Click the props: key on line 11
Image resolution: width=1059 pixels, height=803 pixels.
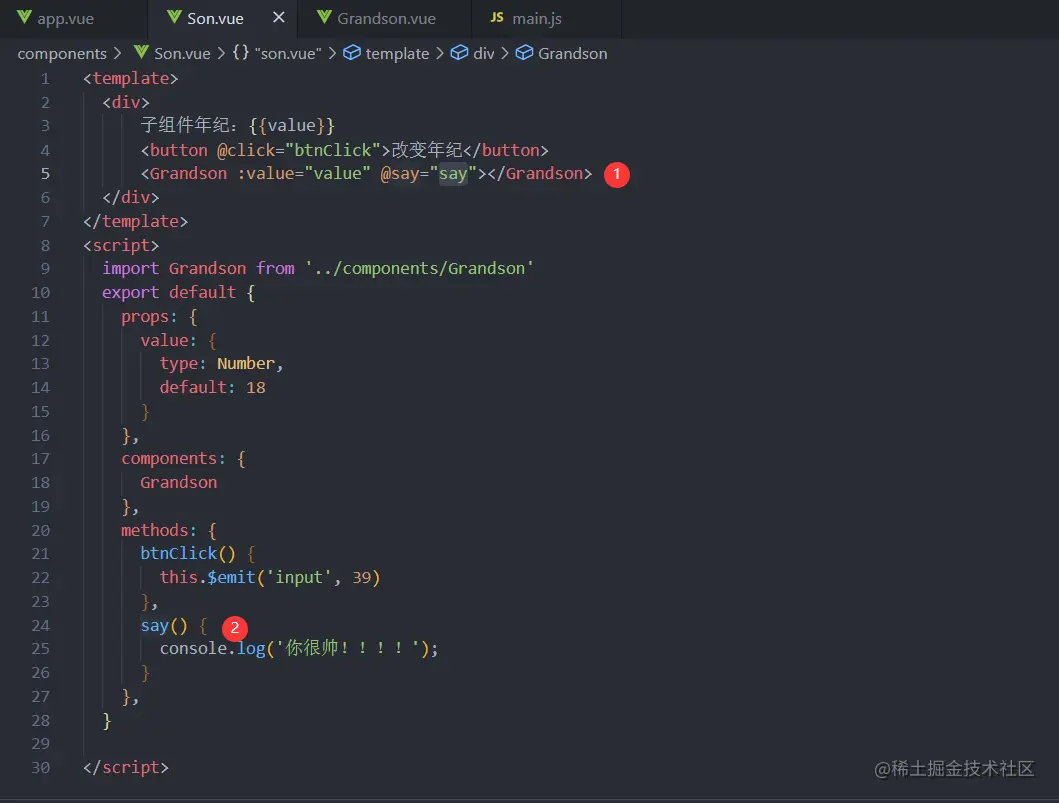(149, 317)
